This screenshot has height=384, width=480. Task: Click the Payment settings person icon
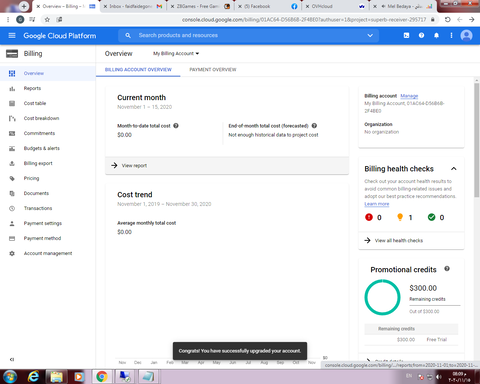(x=12, y=223)
